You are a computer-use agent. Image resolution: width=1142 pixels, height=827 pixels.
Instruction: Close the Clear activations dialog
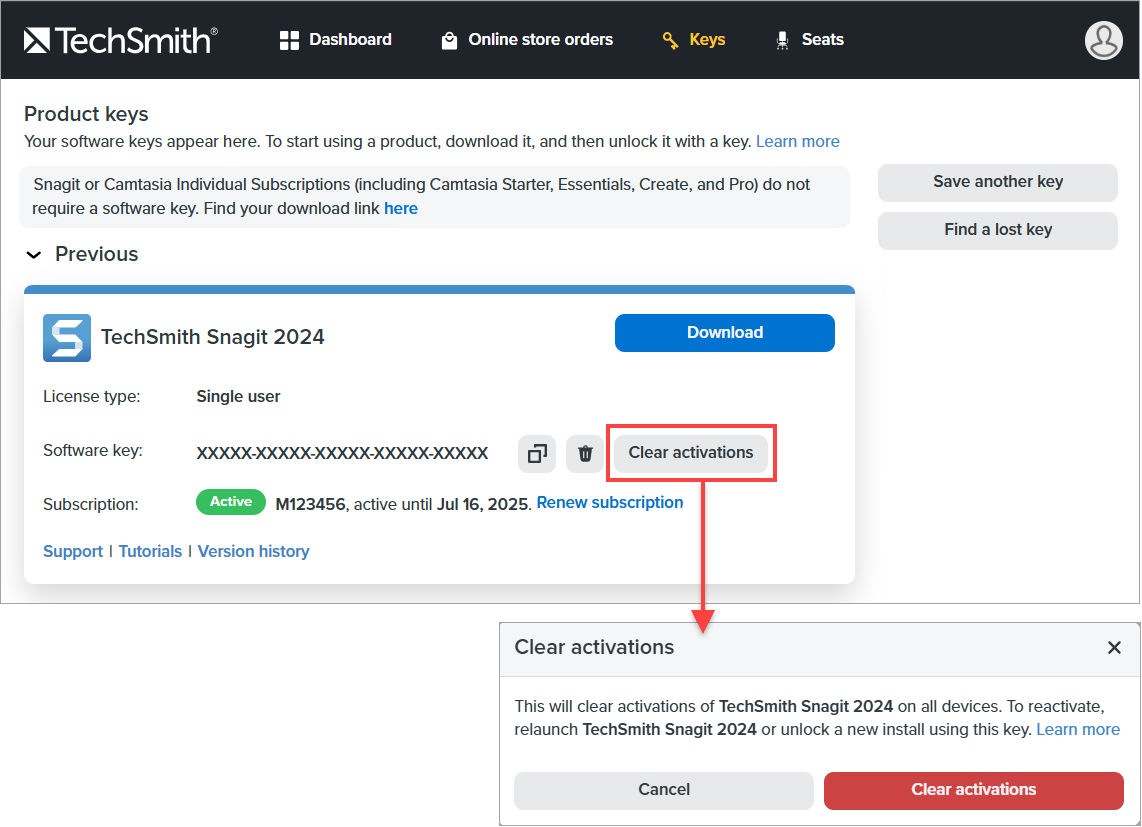[1114, 648]
